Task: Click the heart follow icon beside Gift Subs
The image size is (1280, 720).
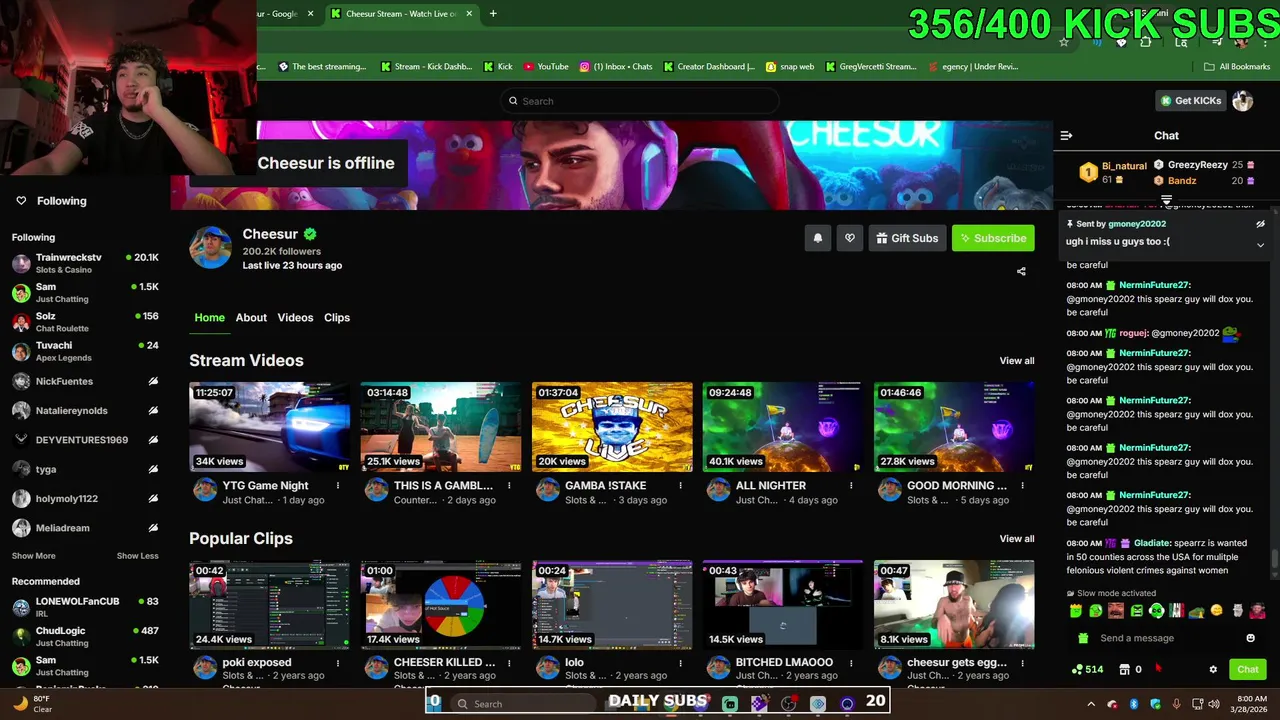Action: pyautogui.click(x=850, y=238)
